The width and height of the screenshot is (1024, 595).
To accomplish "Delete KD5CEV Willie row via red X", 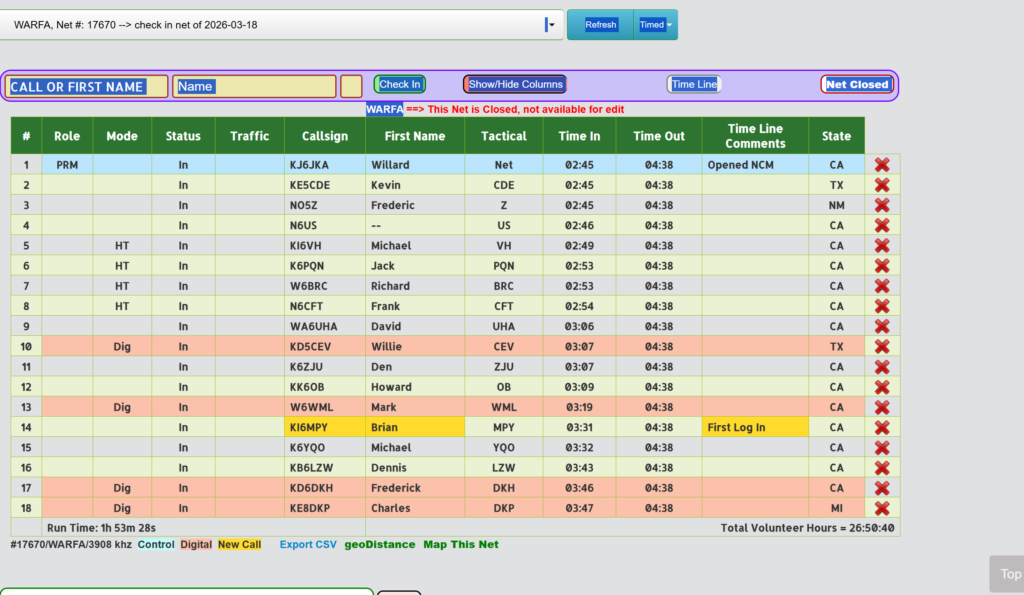I will pos(882,347).
